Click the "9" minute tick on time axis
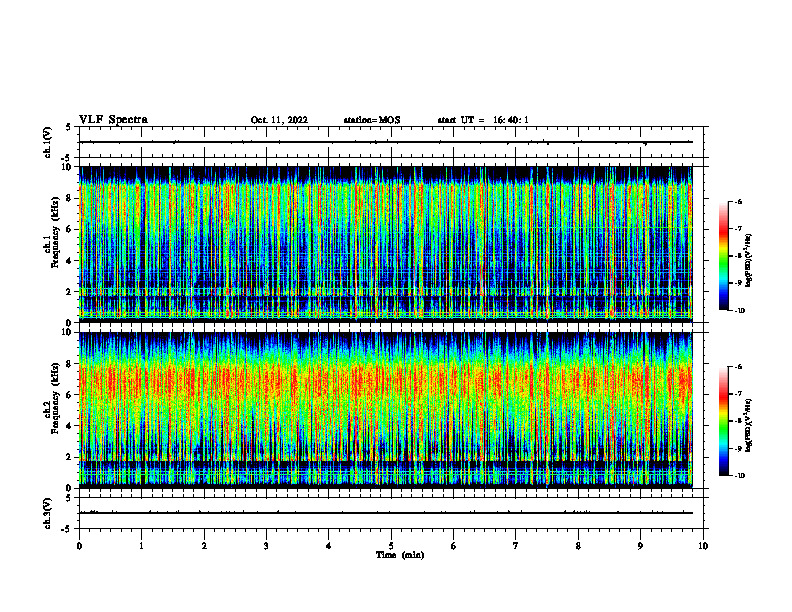This screenshot has height=612, width=792. pos(640,546)
